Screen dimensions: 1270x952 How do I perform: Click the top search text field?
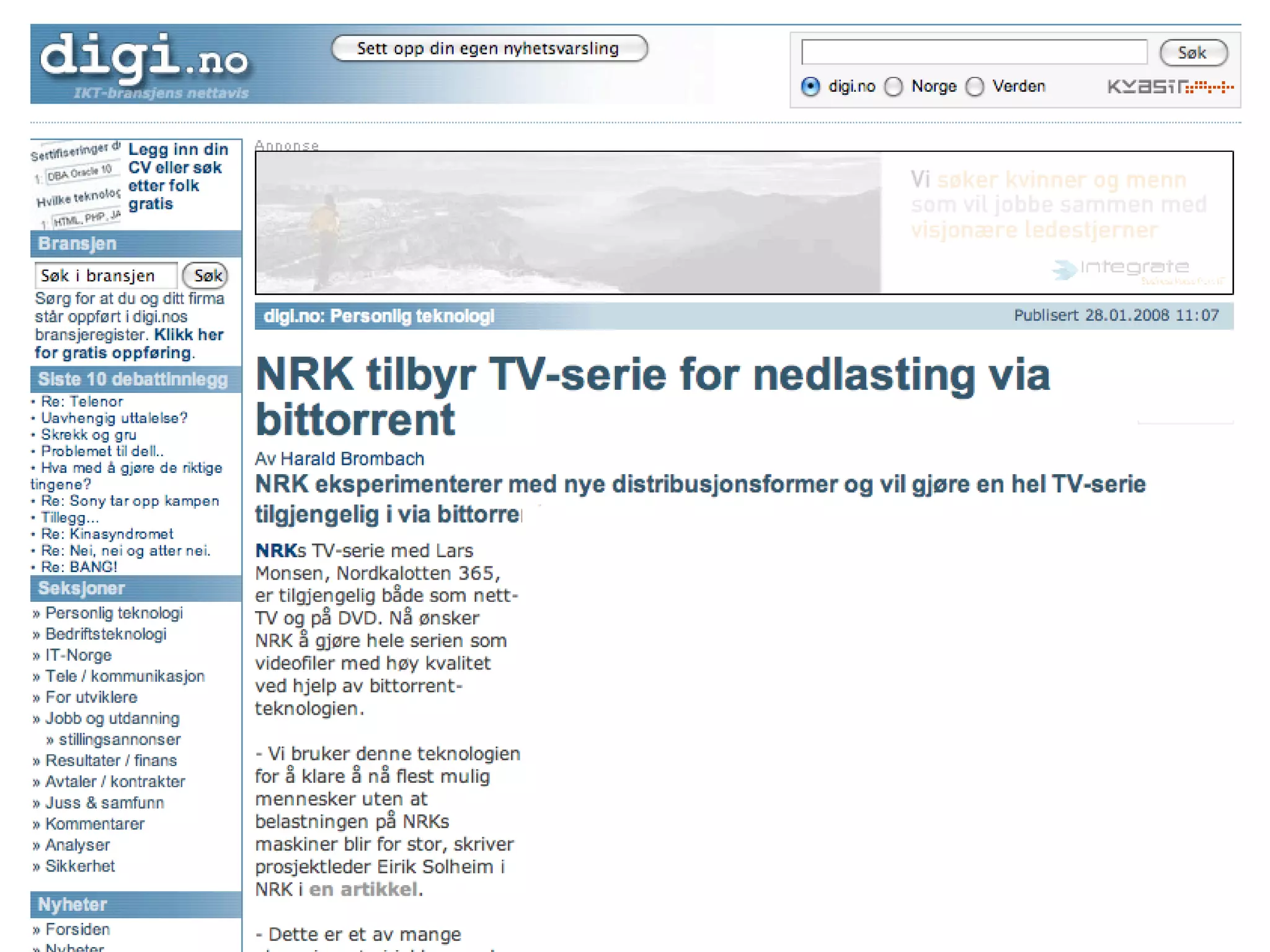click(974, 51)
